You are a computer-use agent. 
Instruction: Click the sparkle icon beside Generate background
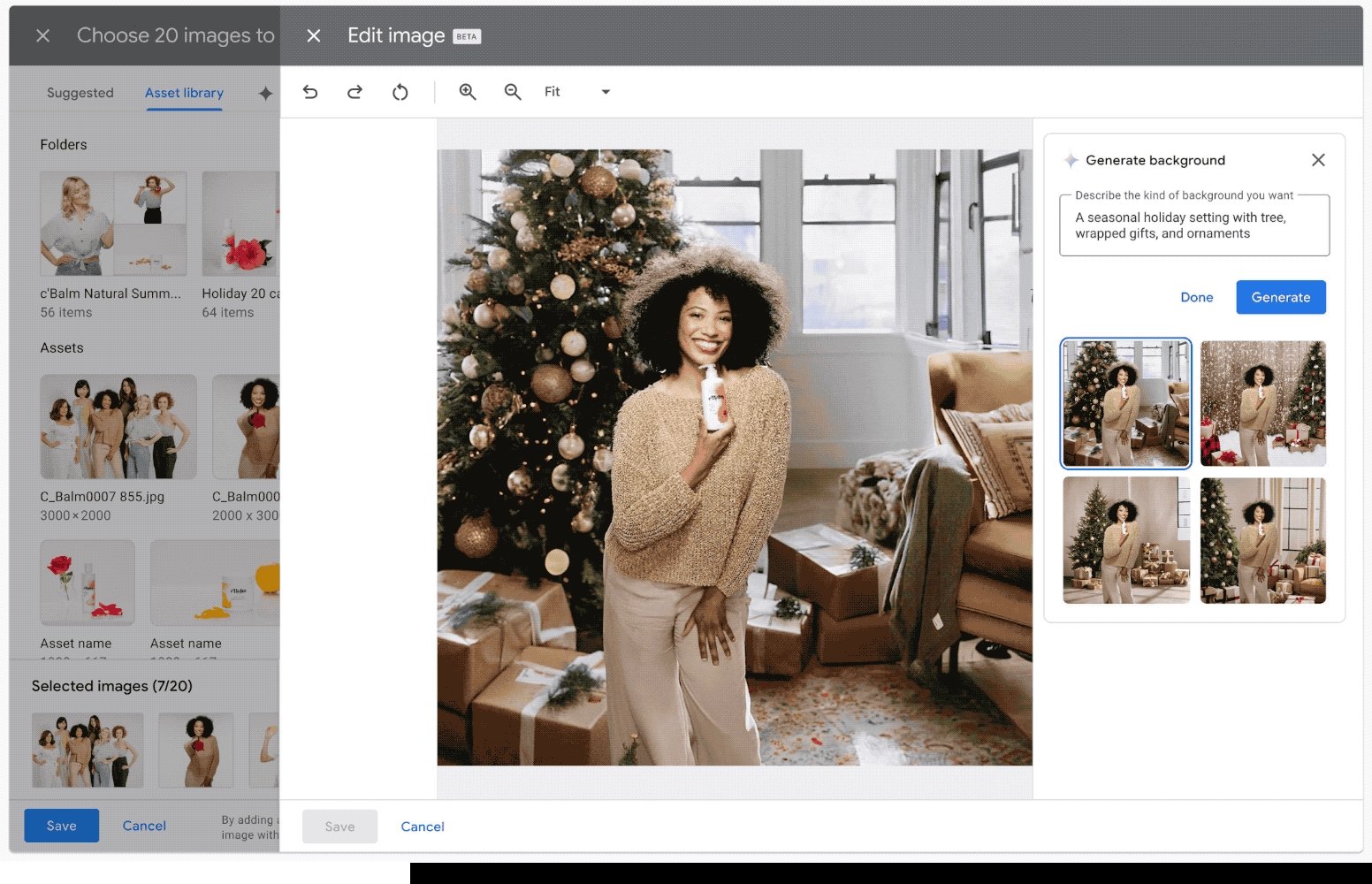pyautogui.click(x=1071, y=160)
